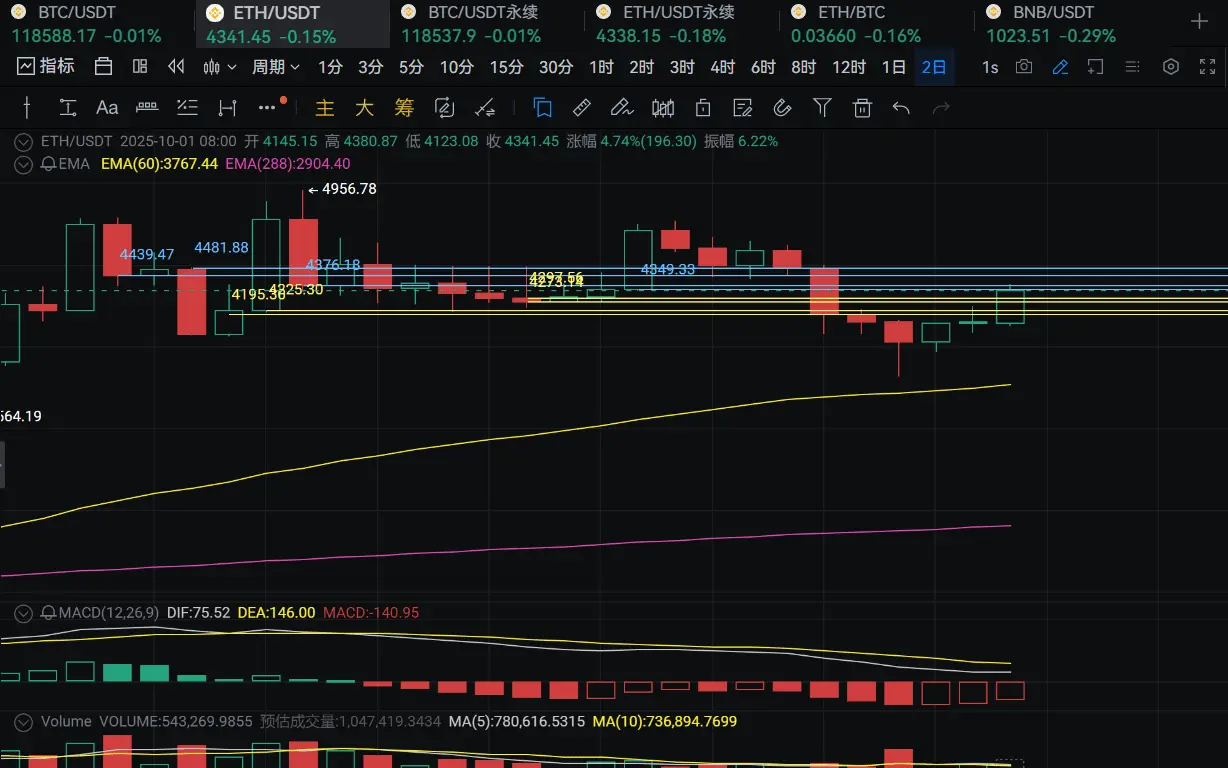Click the paperclip-style tag icon

tap(782, 108)
